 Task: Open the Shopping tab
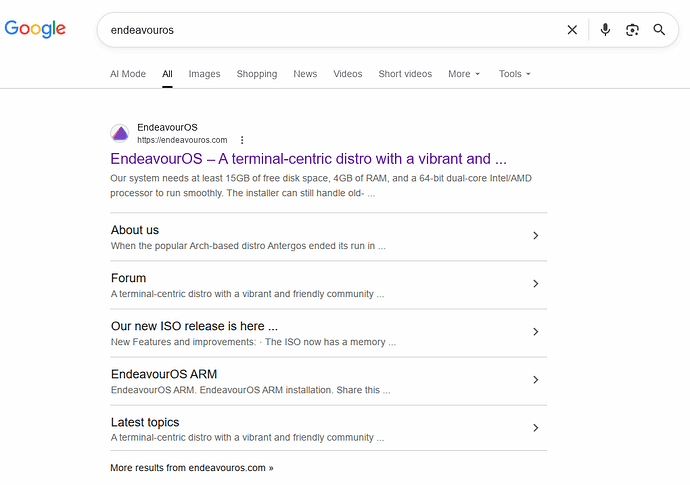[257, 74]
